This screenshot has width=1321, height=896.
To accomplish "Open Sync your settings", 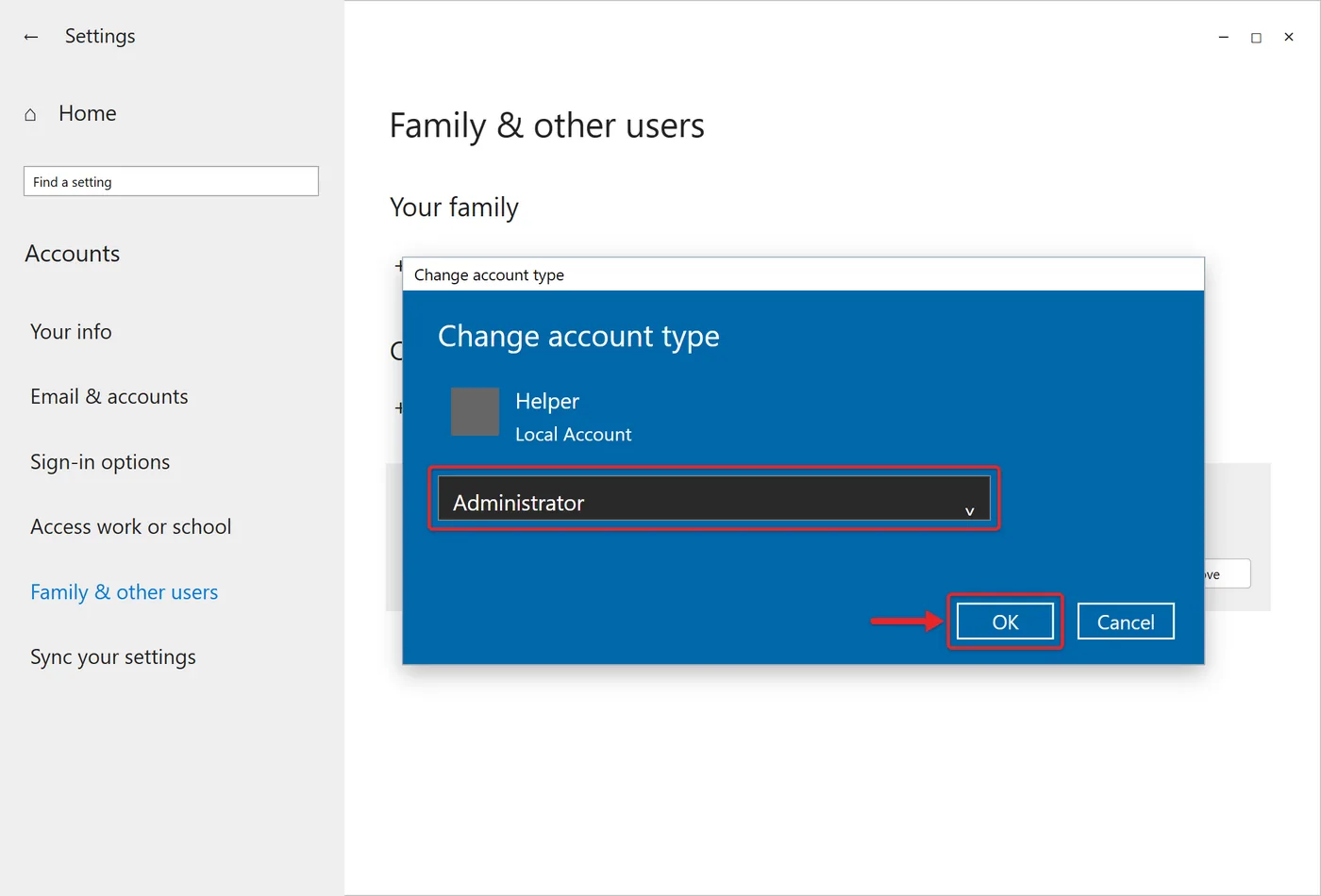I will click(113, 657).
